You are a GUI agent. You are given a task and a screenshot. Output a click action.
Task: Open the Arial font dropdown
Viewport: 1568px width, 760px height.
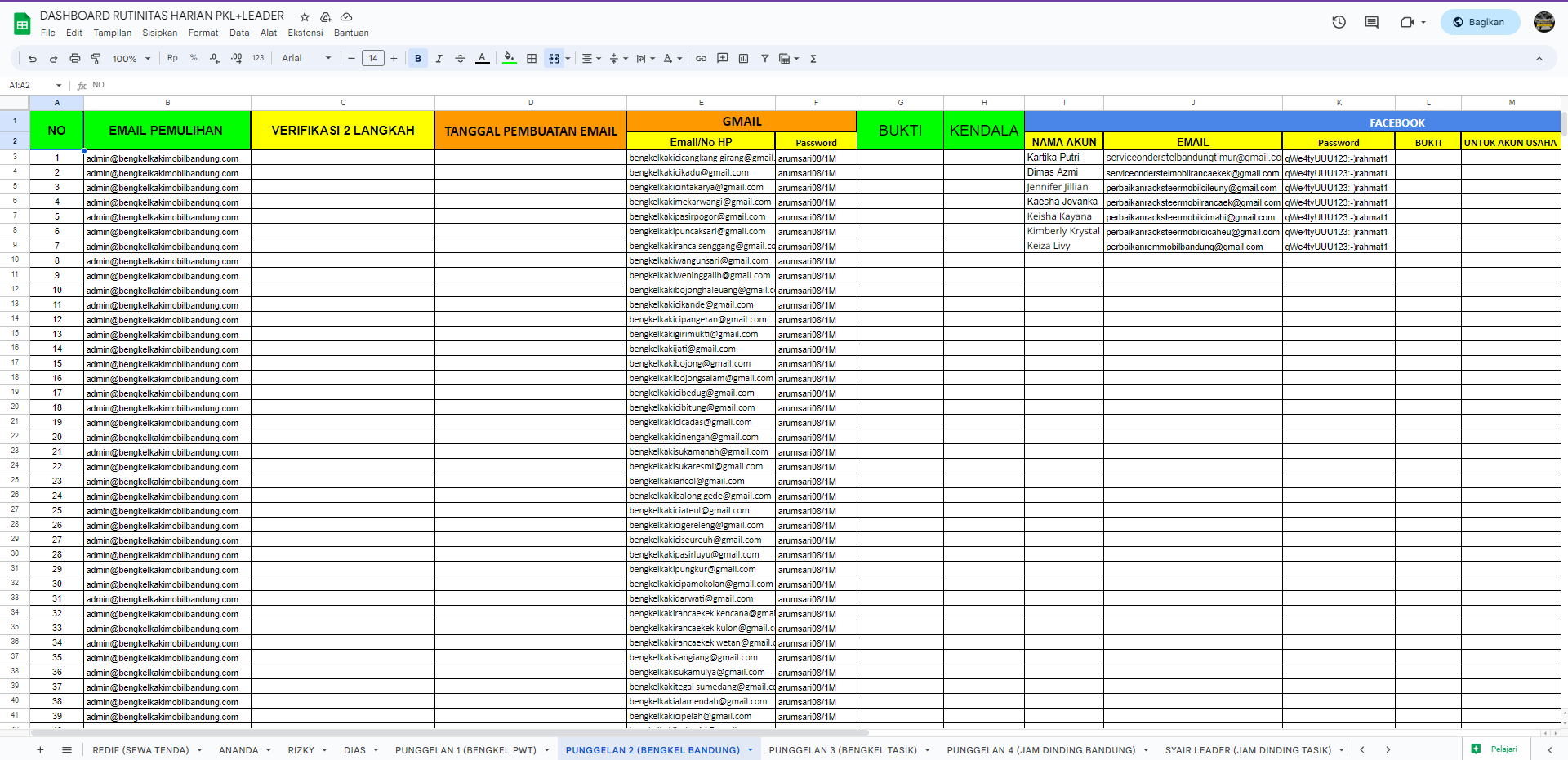pos(306,58)
